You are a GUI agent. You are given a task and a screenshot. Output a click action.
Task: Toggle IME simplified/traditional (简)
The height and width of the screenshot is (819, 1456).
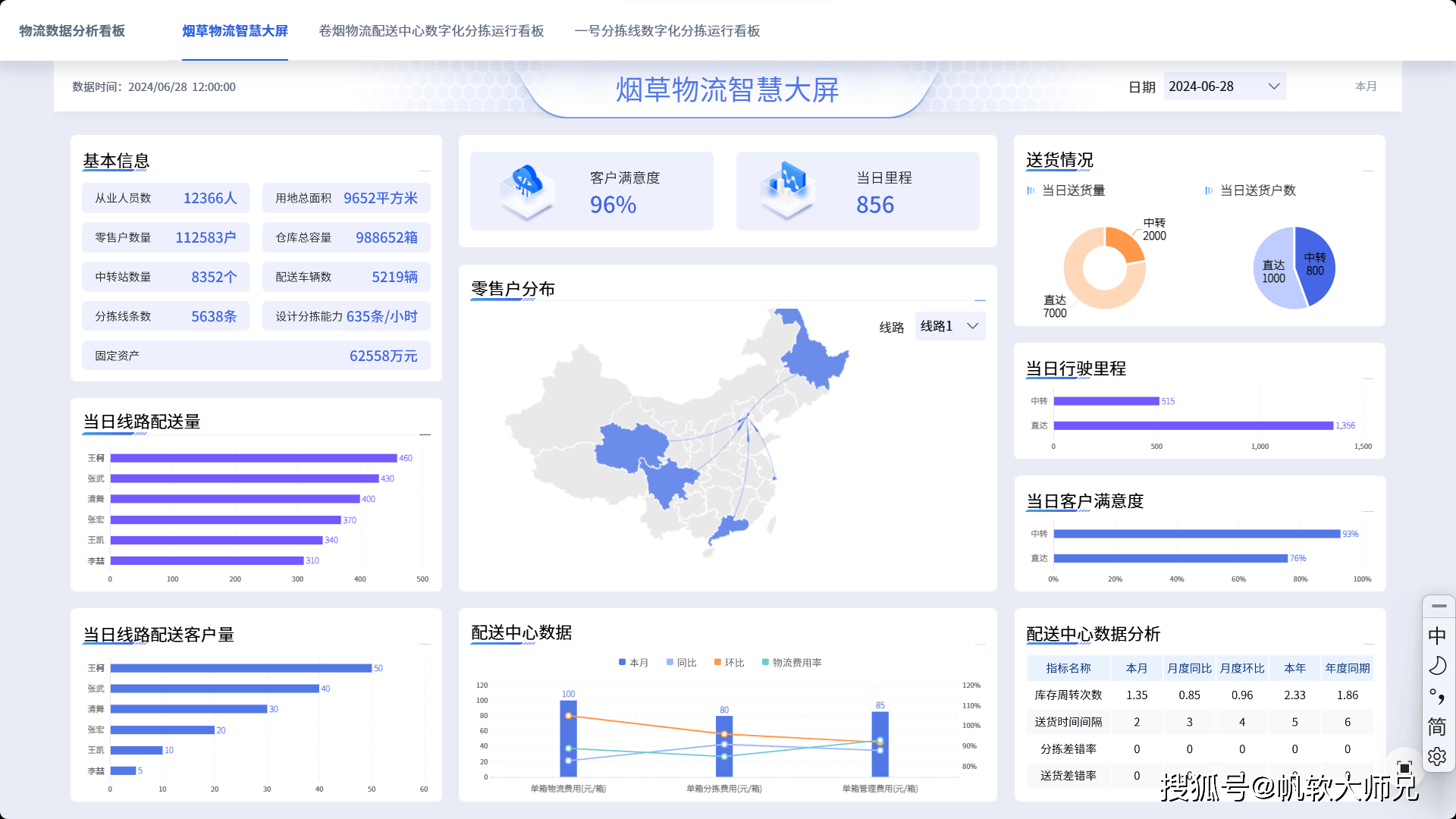1437,726
